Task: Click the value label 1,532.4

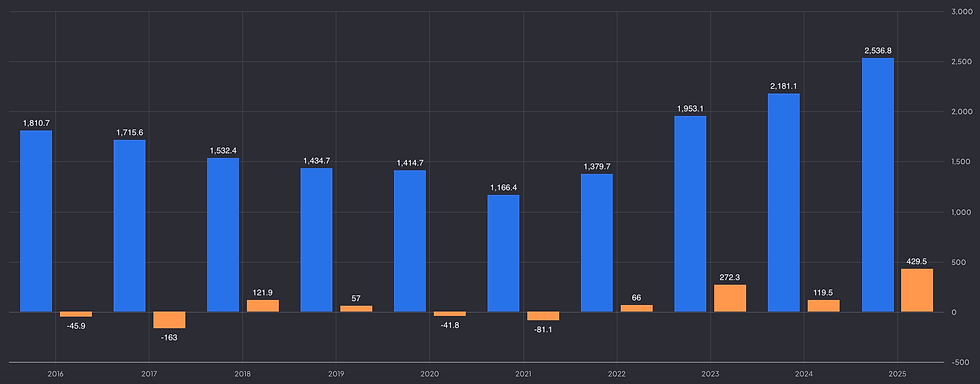Action: 223,151
